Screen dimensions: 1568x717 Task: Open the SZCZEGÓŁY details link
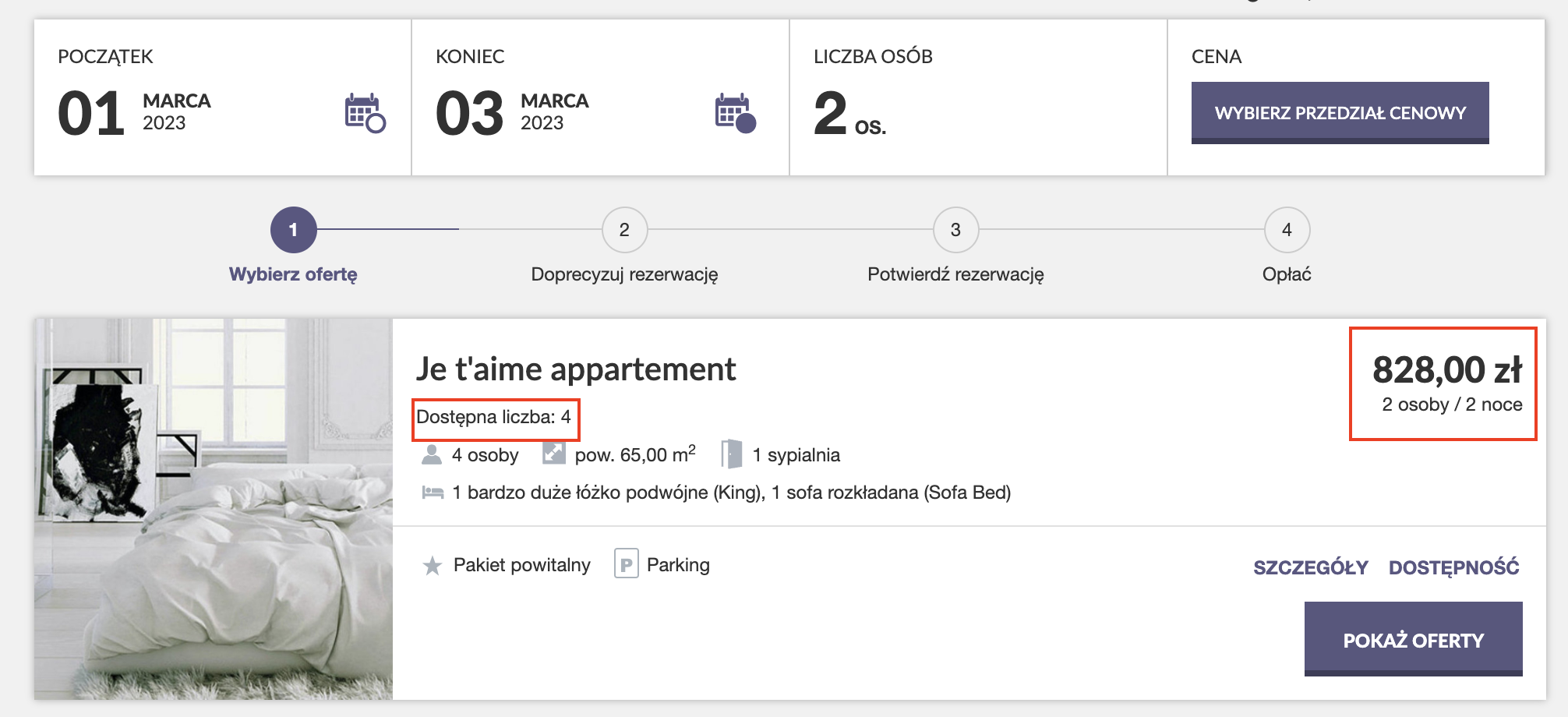point(1311,567)
